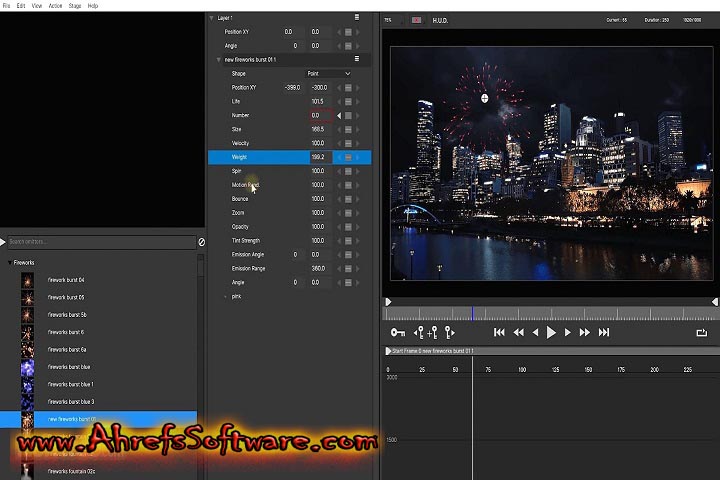Toggle the loop playback icon
This screenshot has height=480, width=720.
click(x=702, y=332)
